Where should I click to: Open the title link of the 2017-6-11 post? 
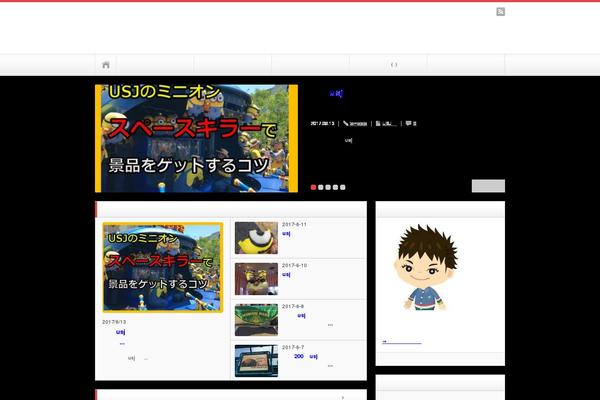(286, 234)
